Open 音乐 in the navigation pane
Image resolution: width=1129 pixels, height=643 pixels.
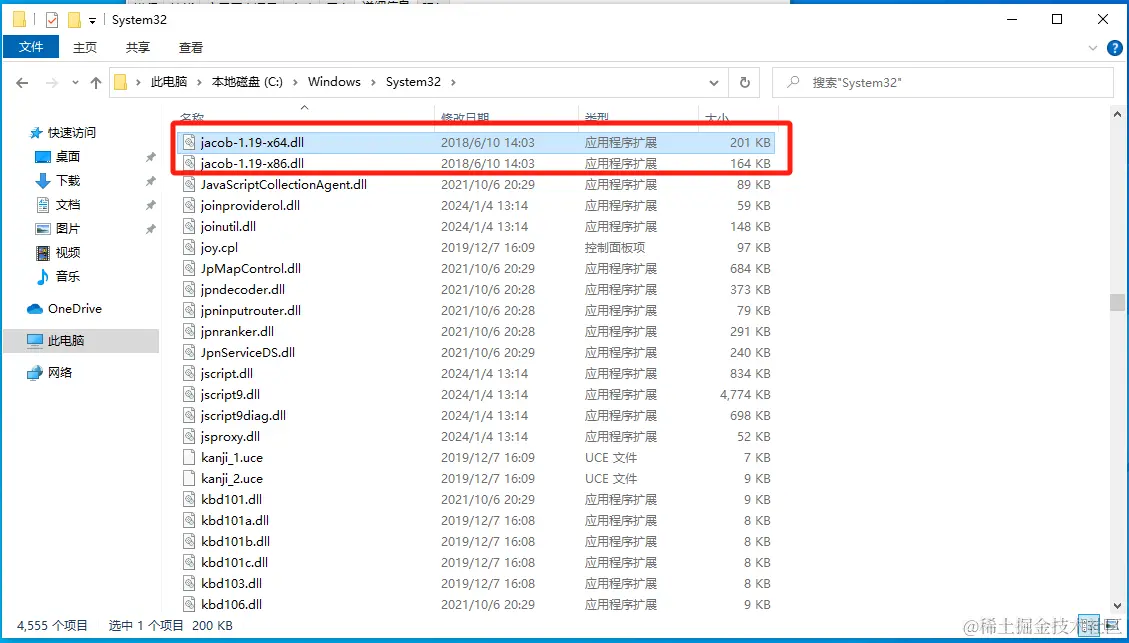[68, 276]
